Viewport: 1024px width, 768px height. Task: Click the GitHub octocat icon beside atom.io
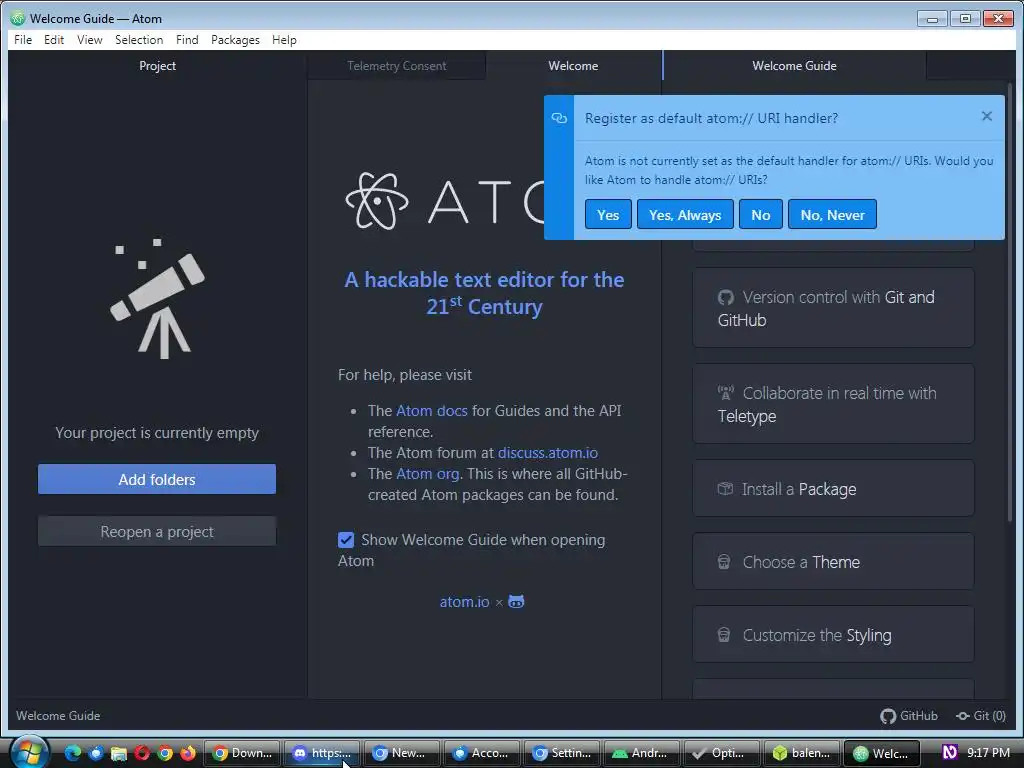point(516,601)
